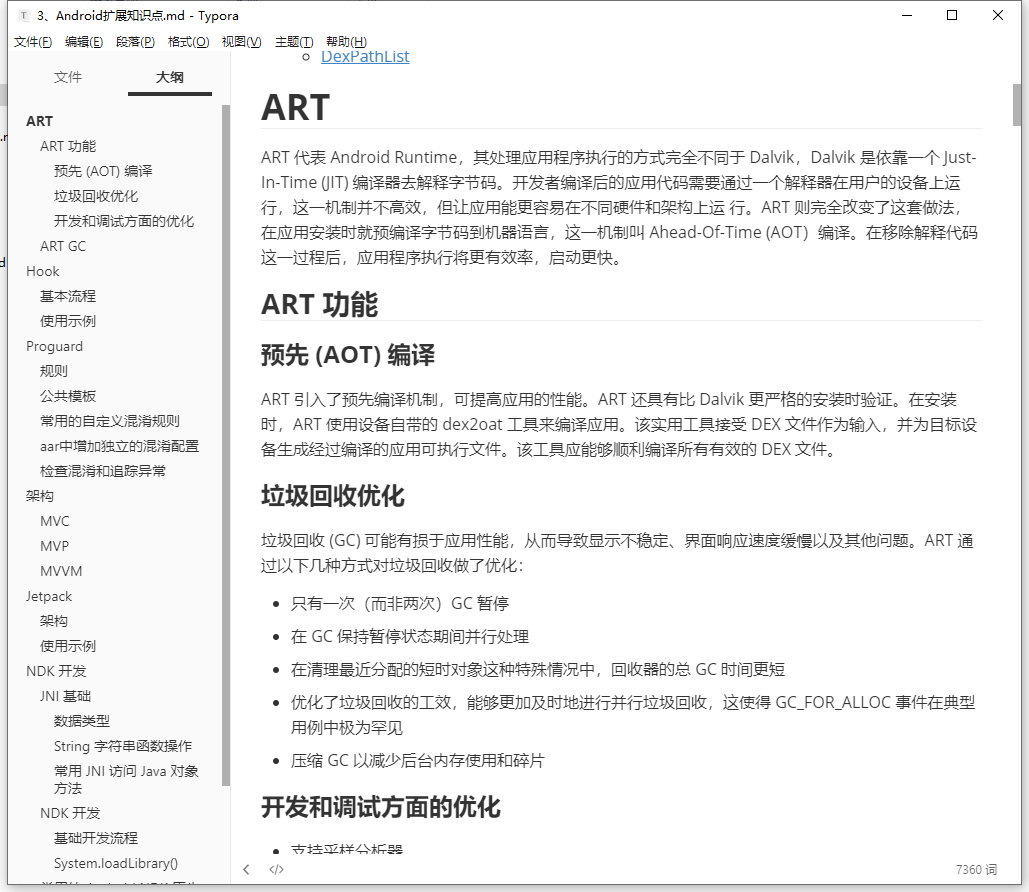Select Hook in the outline
This screenshot has height=892, width=1029.
tap(43, 271)
